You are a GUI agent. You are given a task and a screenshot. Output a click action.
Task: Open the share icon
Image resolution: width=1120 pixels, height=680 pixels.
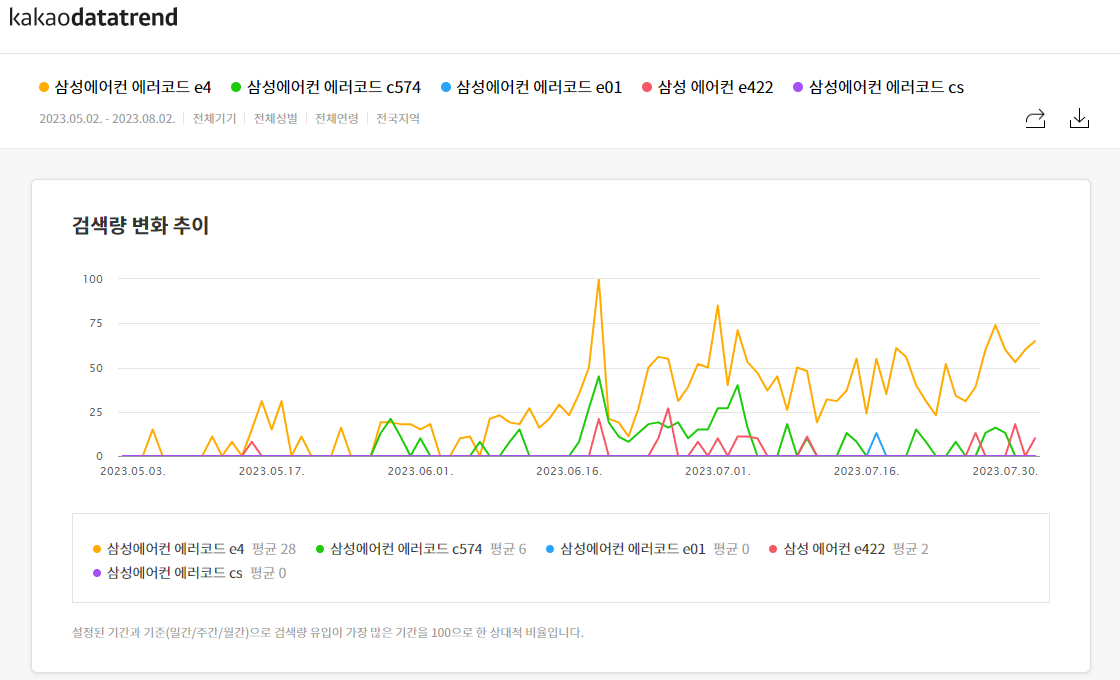tap(1035, 119)
